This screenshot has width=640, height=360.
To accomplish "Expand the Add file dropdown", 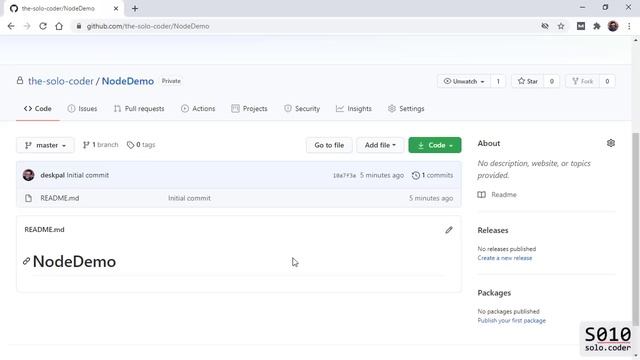I will pyautogui.click(x=380, y=145).
